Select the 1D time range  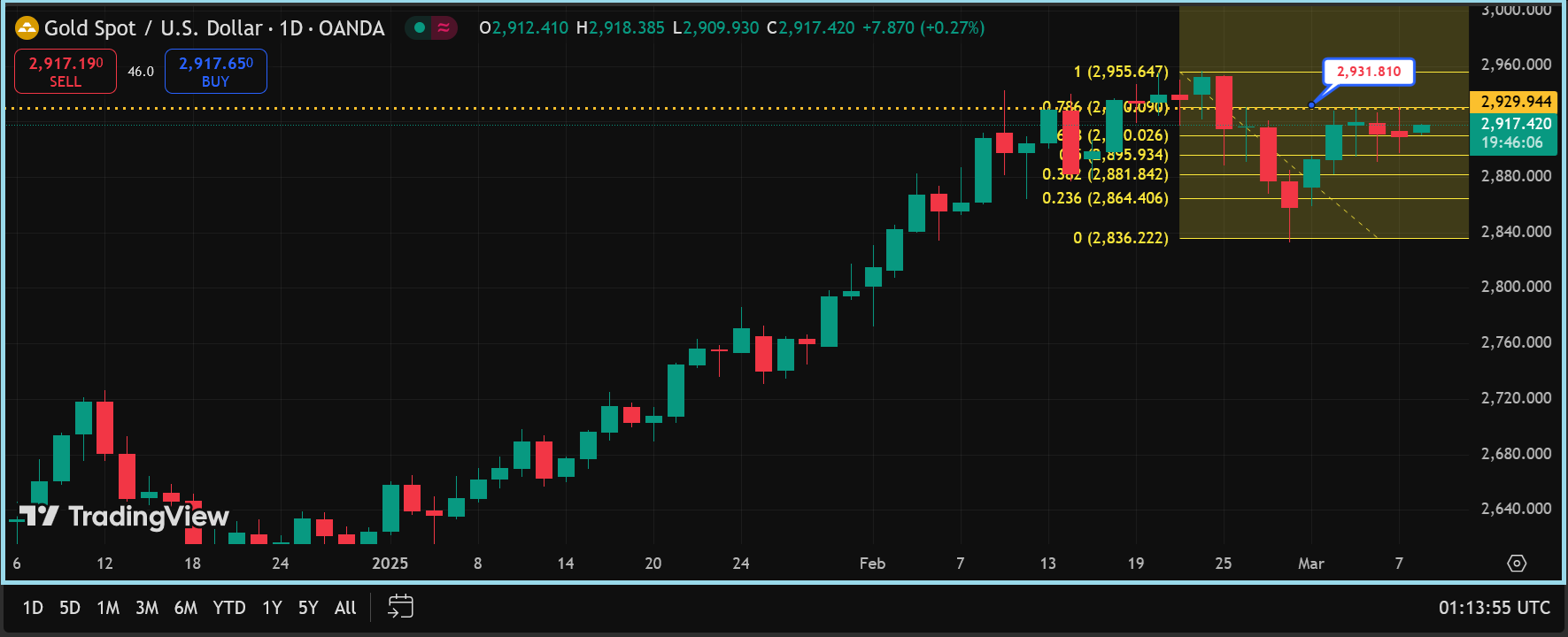(x=33, y=608)
